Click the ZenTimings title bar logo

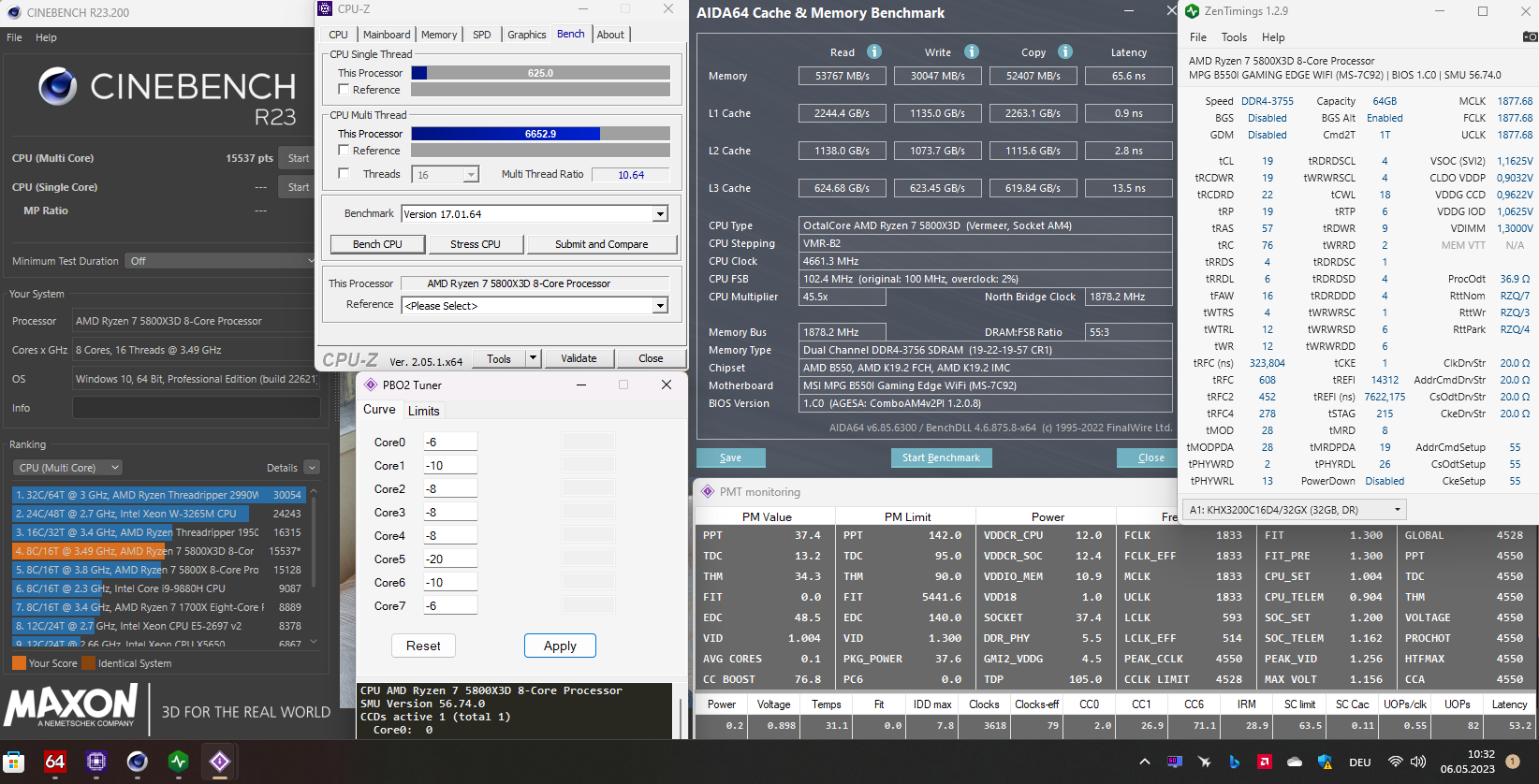(x=1192, y=11)
